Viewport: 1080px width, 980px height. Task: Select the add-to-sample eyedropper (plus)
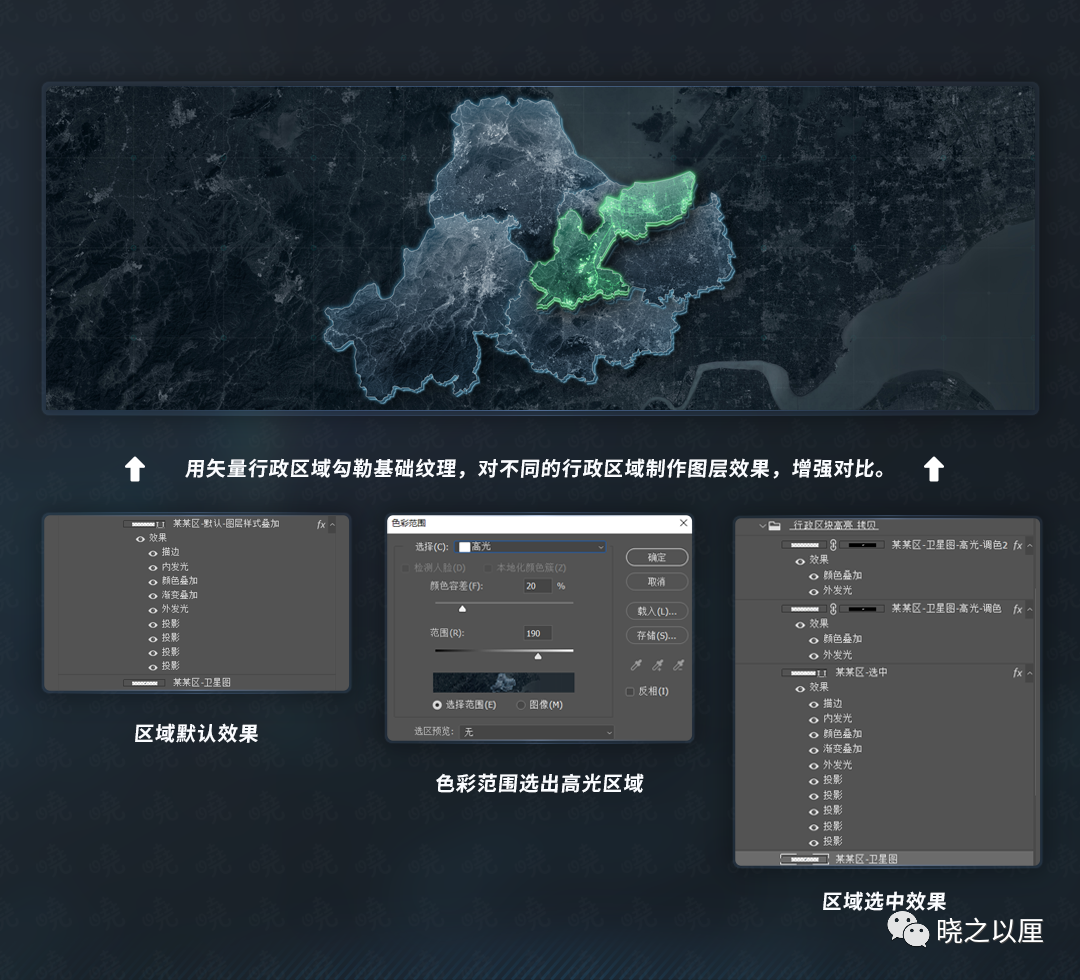pos(658,665)
